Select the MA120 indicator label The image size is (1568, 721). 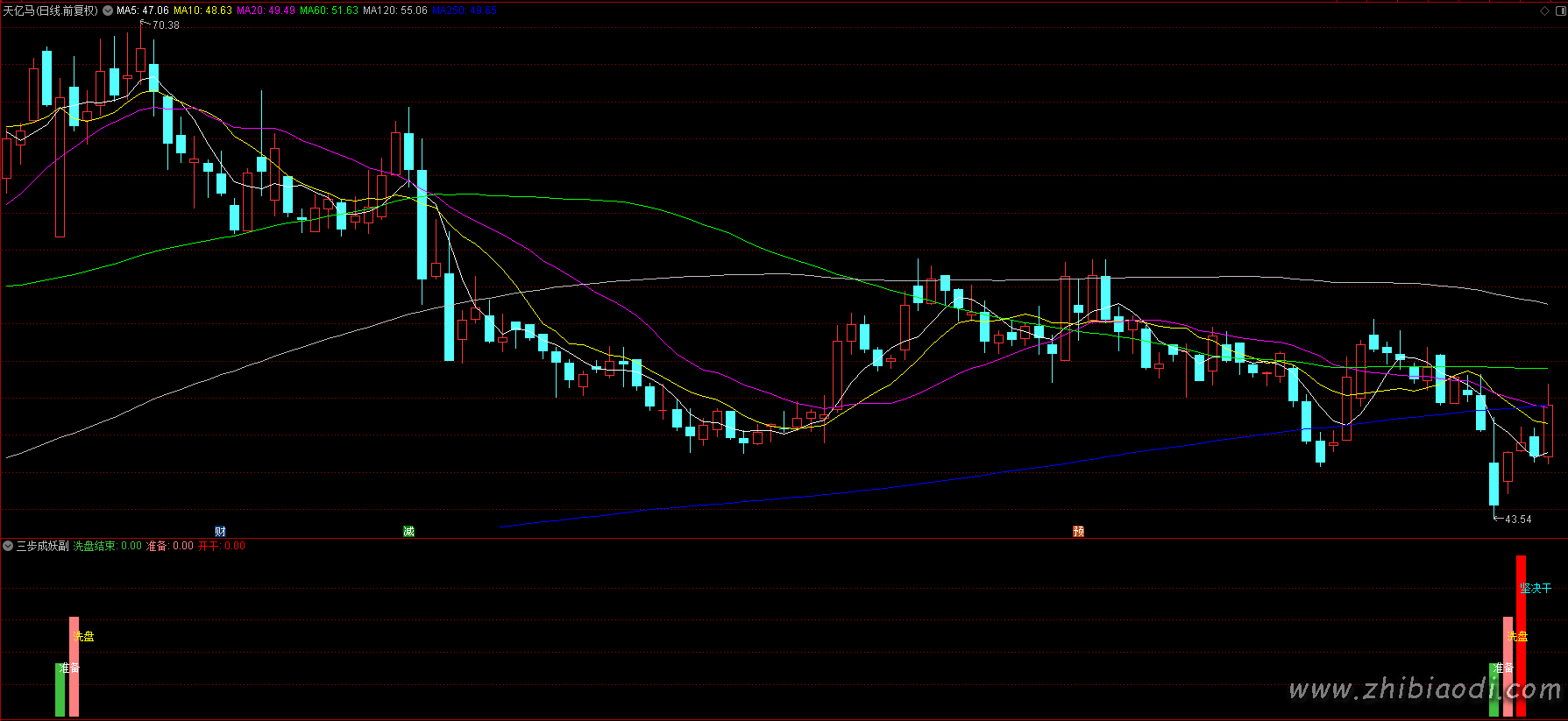point(395,11)
